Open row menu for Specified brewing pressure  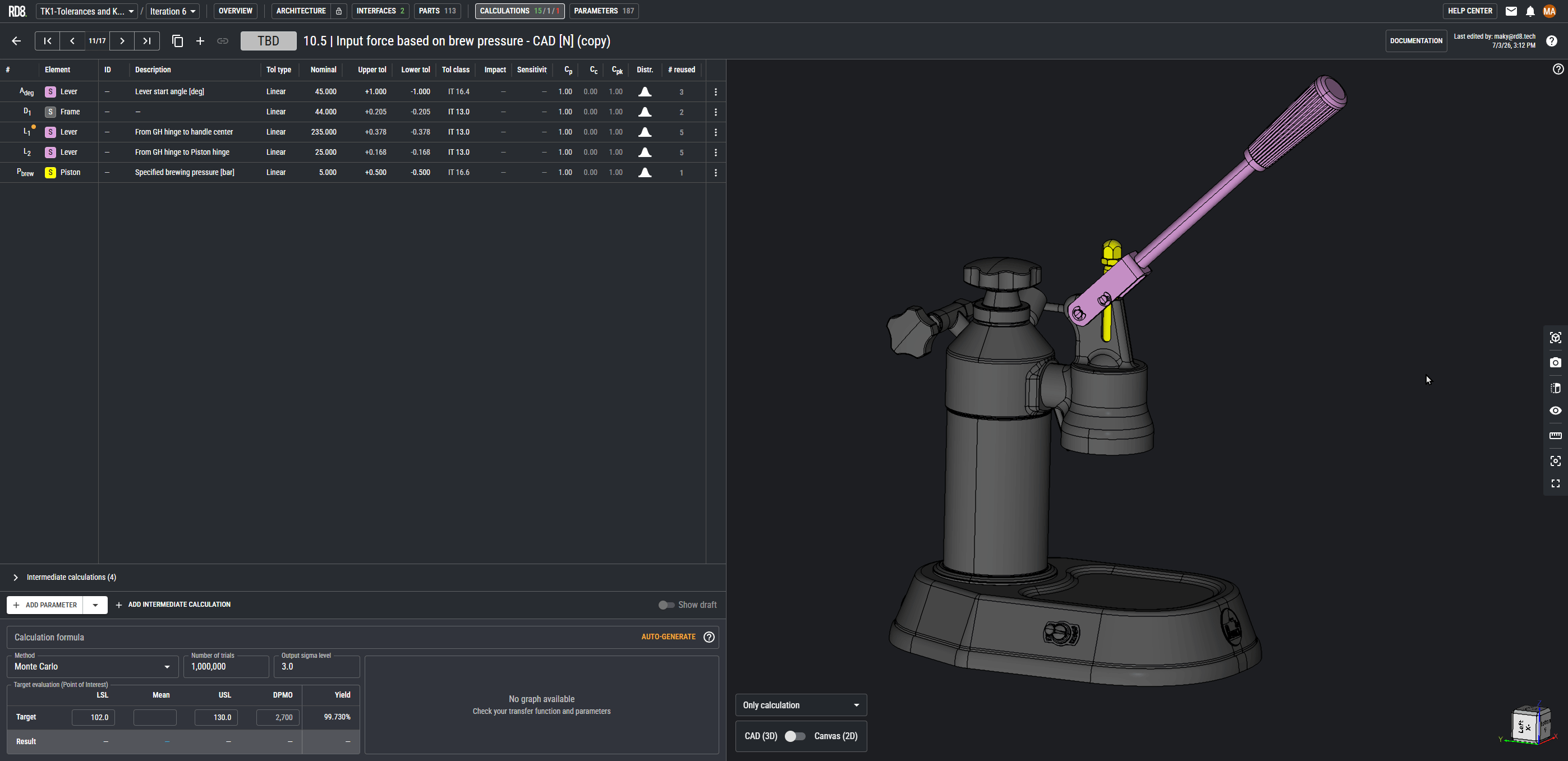pyautogui.click(x=716, y=173)
